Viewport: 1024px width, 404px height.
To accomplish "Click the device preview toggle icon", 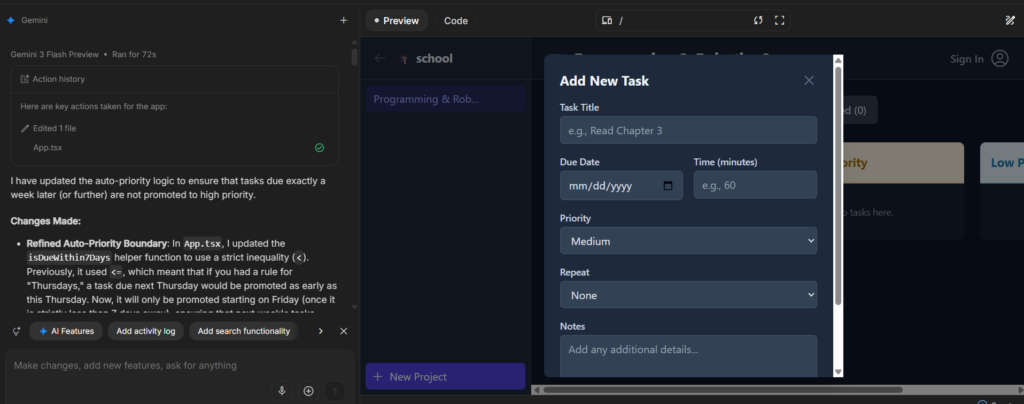I will tap(607, 20).
